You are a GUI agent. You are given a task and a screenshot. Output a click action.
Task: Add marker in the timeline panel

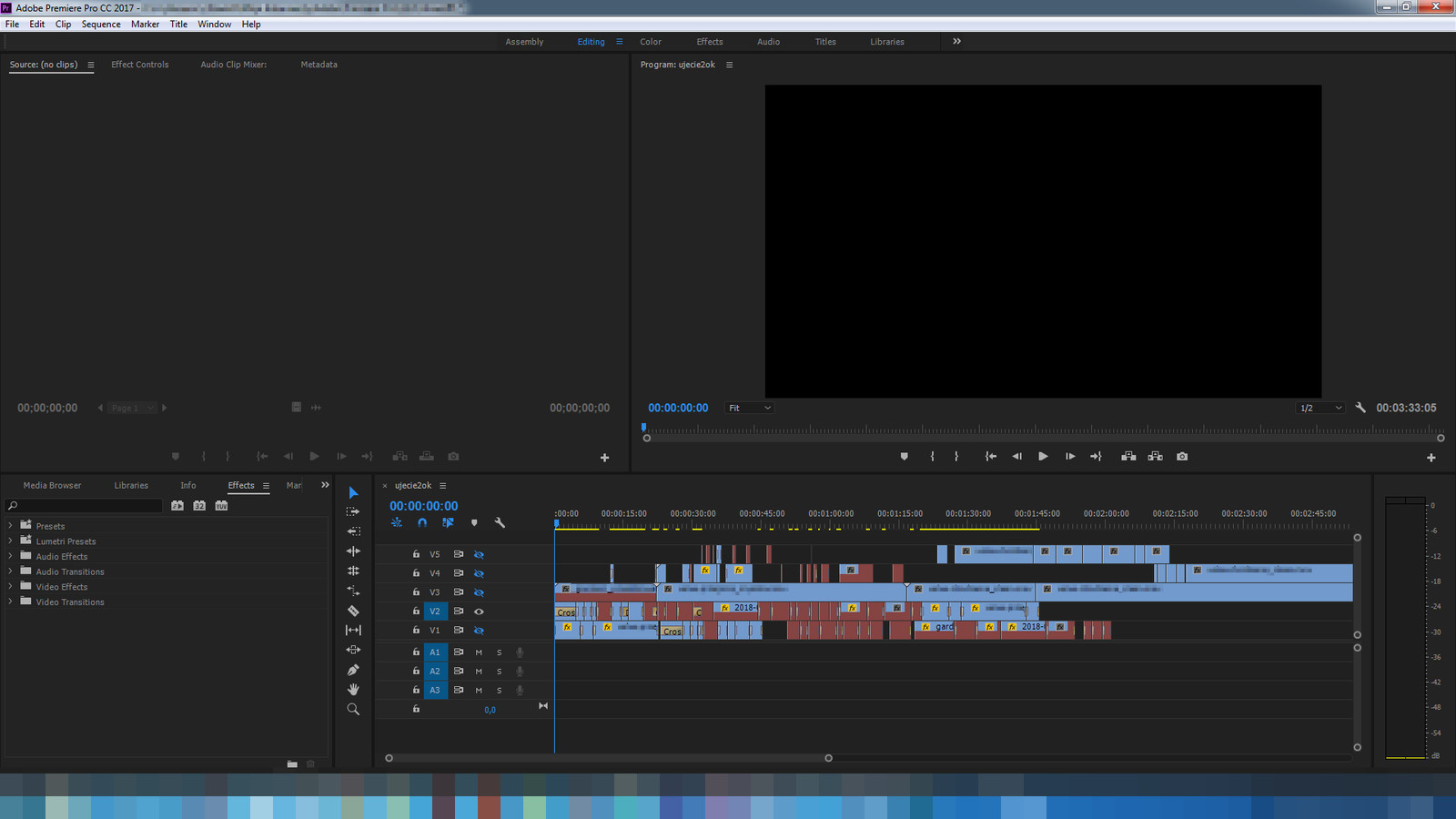pyautogui.click(x=474, y=523)
